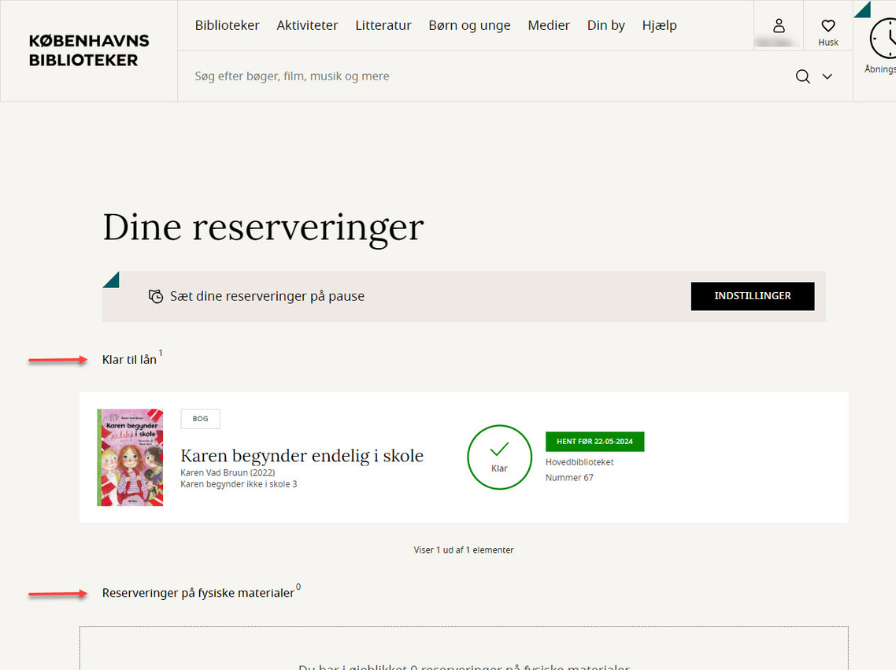Open the Litteratur menu
This screenshot has width=896, height=670.
(383, 26)
